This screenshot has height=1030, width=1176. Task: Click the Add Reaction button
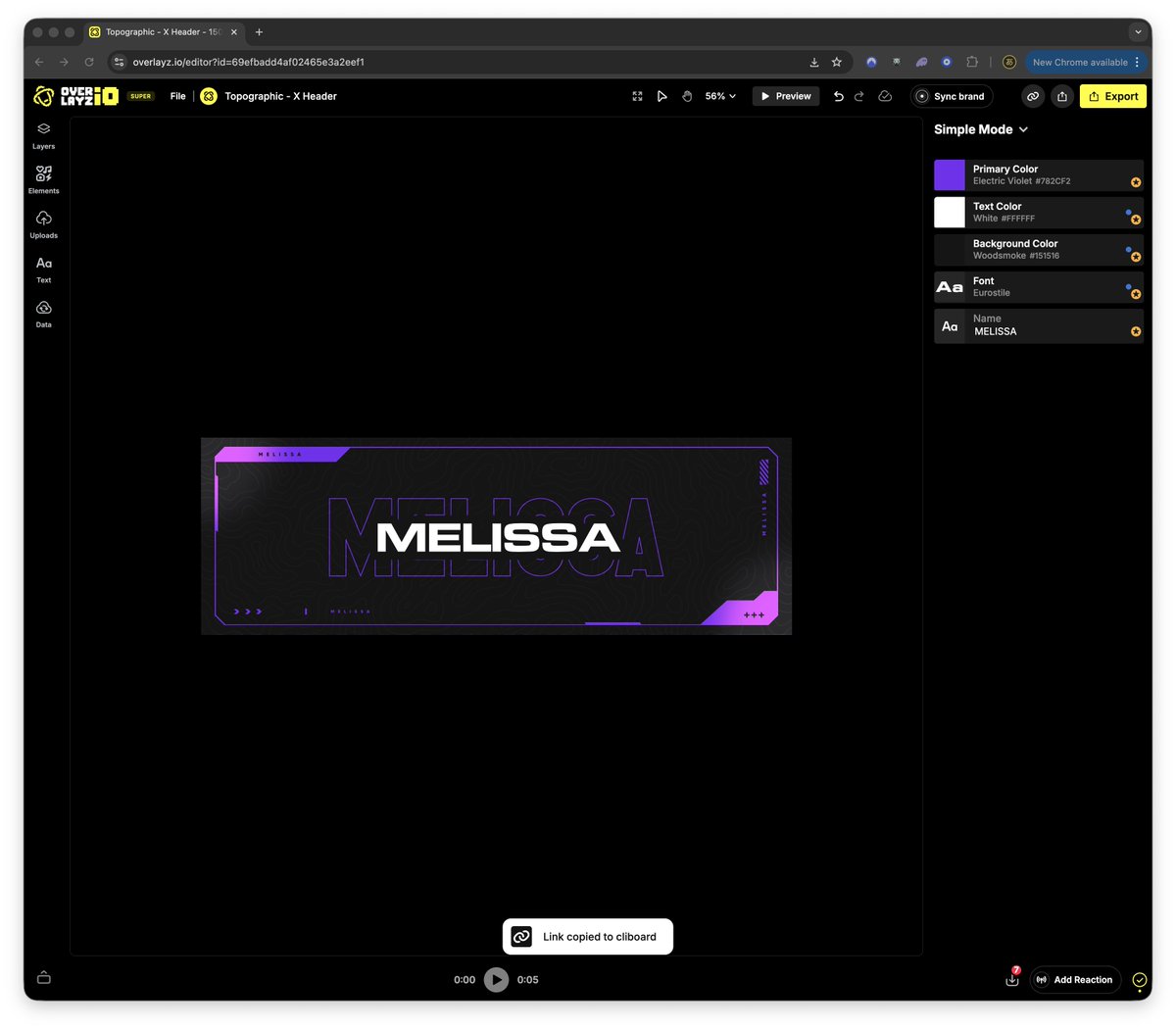click(1075, 979)
